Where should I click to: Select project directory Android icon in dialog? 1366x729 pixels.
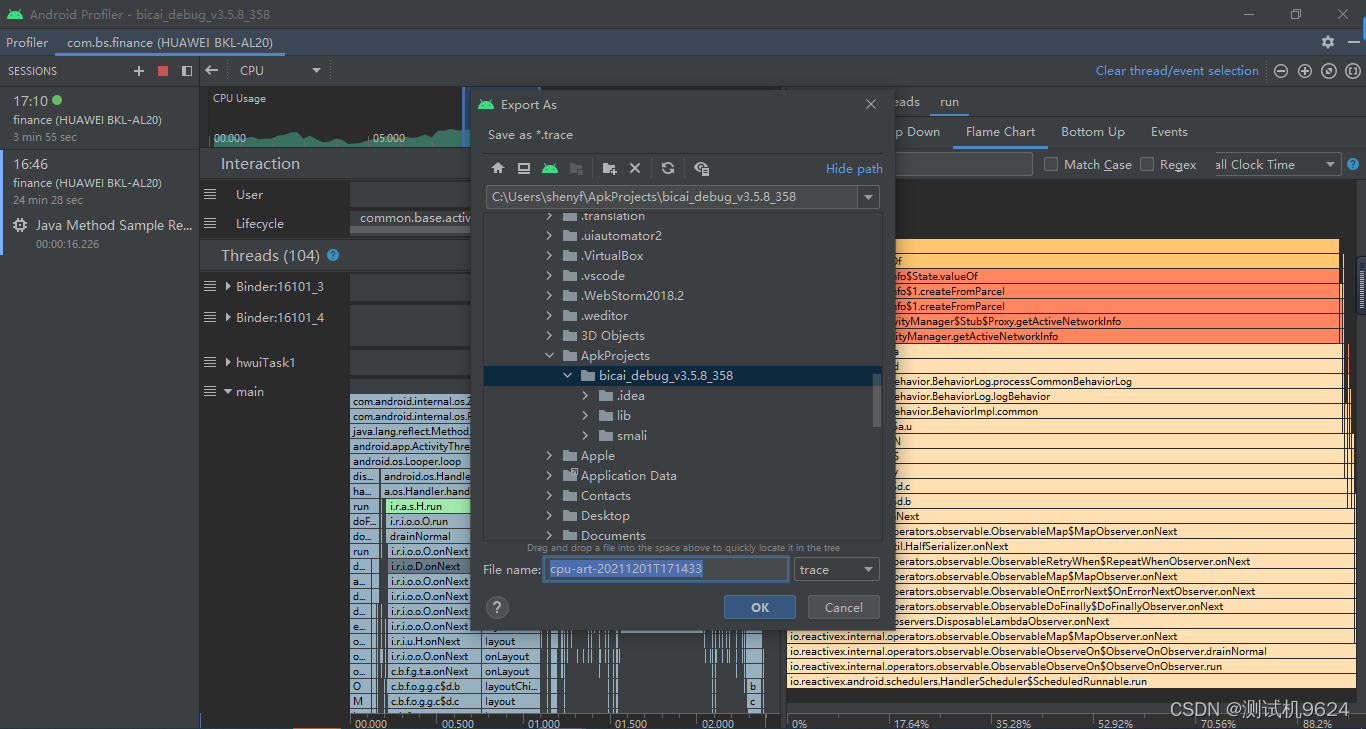[550, 168]
